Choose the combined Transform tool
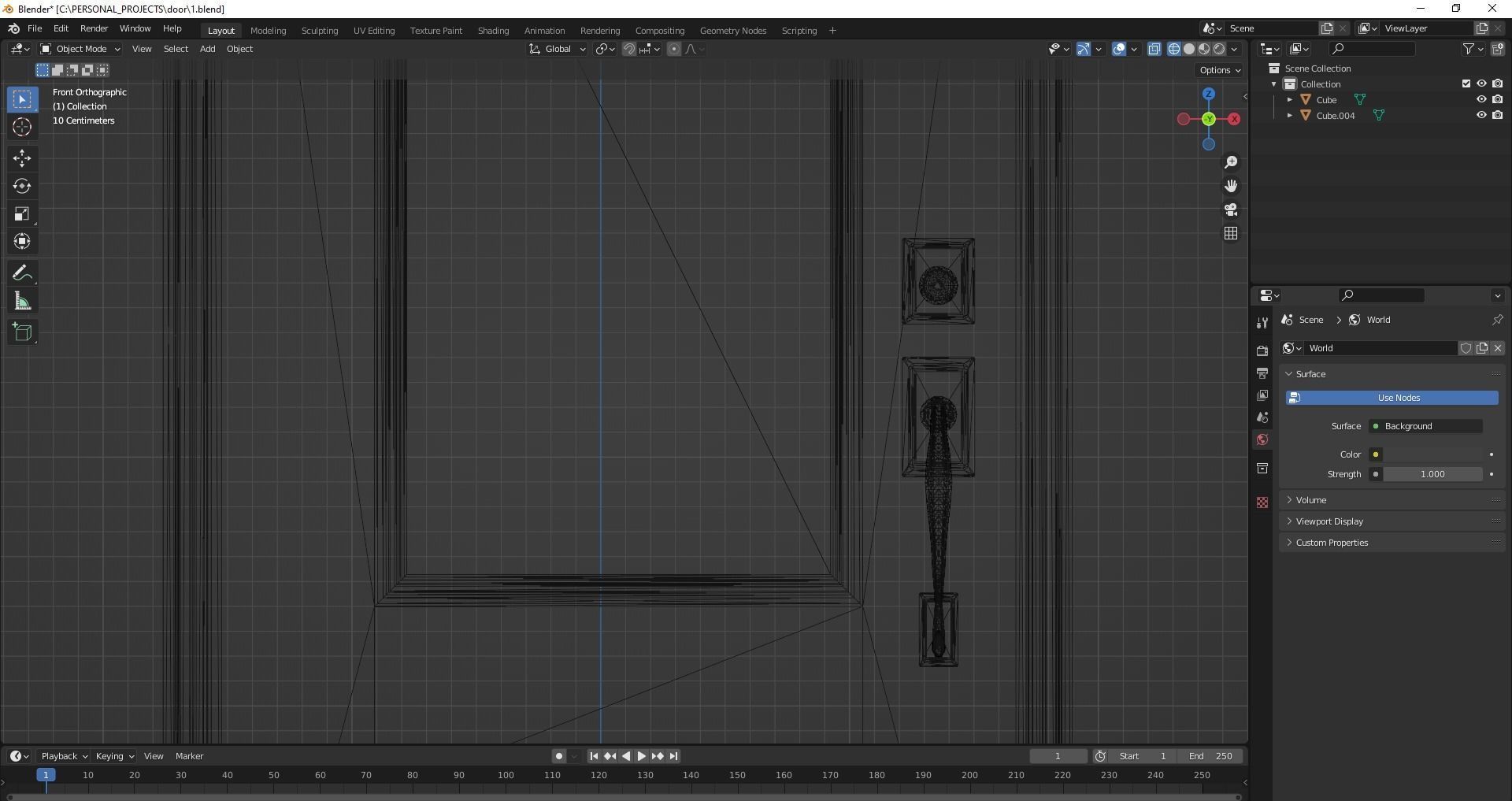Screen dimensions: 1512x801 click(22, 241)
